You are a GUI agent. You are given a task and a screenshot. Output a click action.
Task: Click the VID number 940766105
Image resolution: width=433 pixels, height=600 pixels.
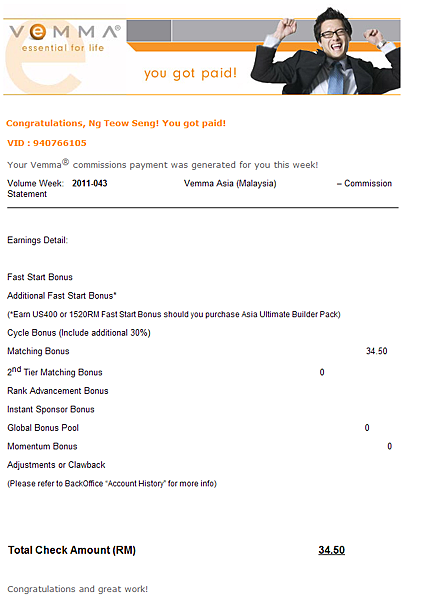(x=60, y=143)
